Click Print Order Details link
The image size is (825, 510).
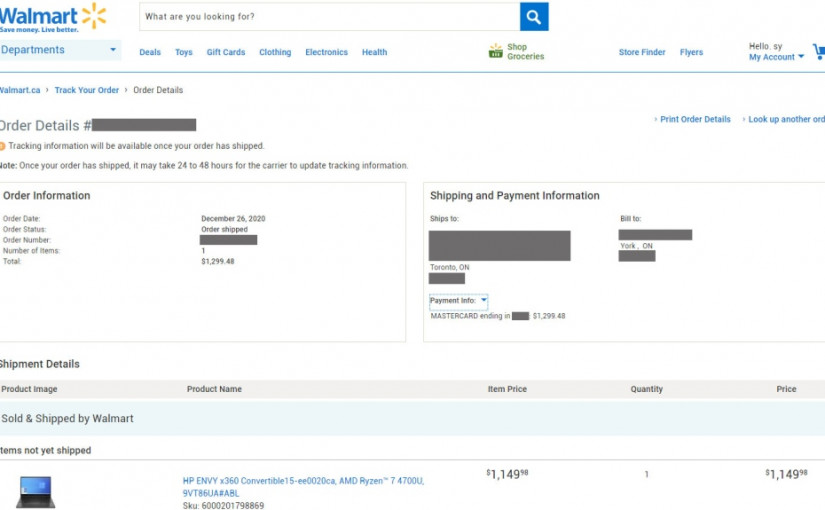(694, 119)
